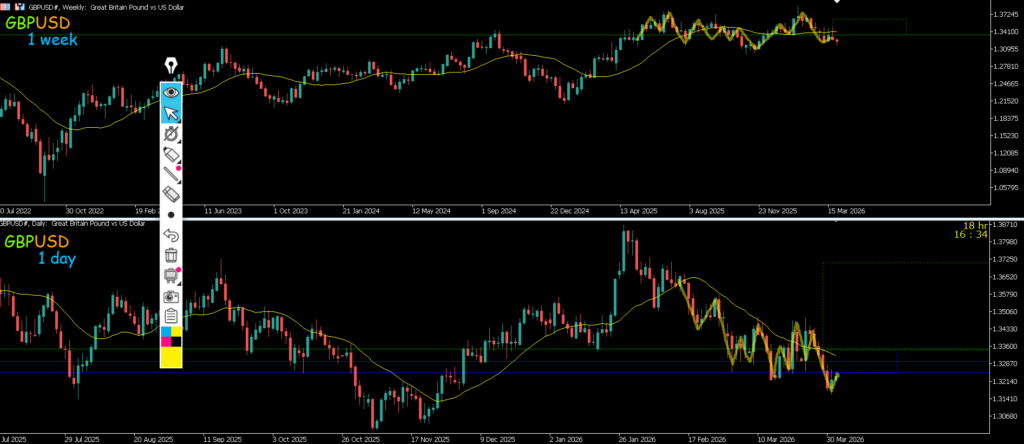1024x444 pixels.
Task: Take a snapshot with the camera icon
Action: (x=171, y=296)
